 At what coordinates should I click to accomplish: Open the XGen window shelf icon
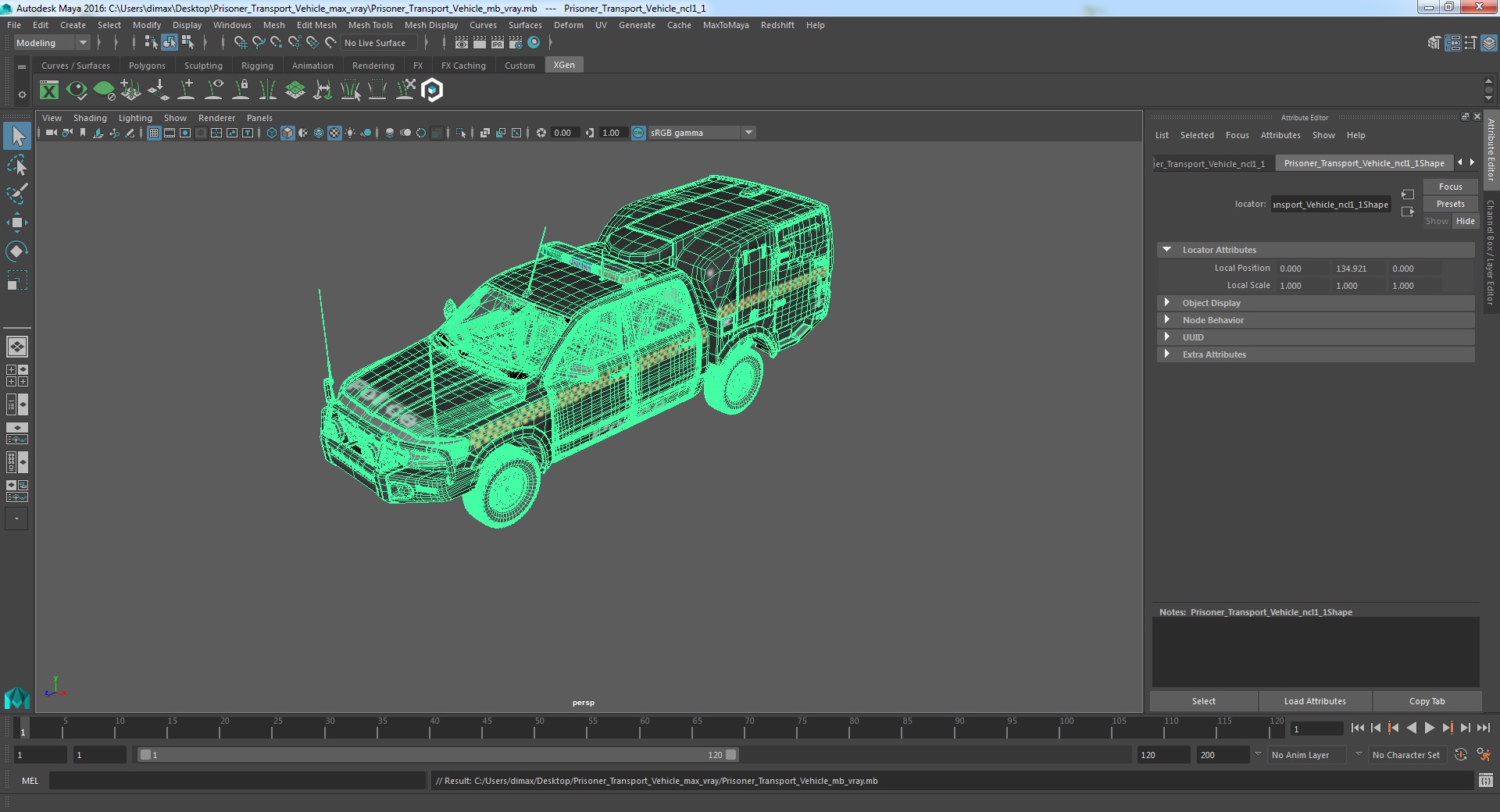click(49, 91)
